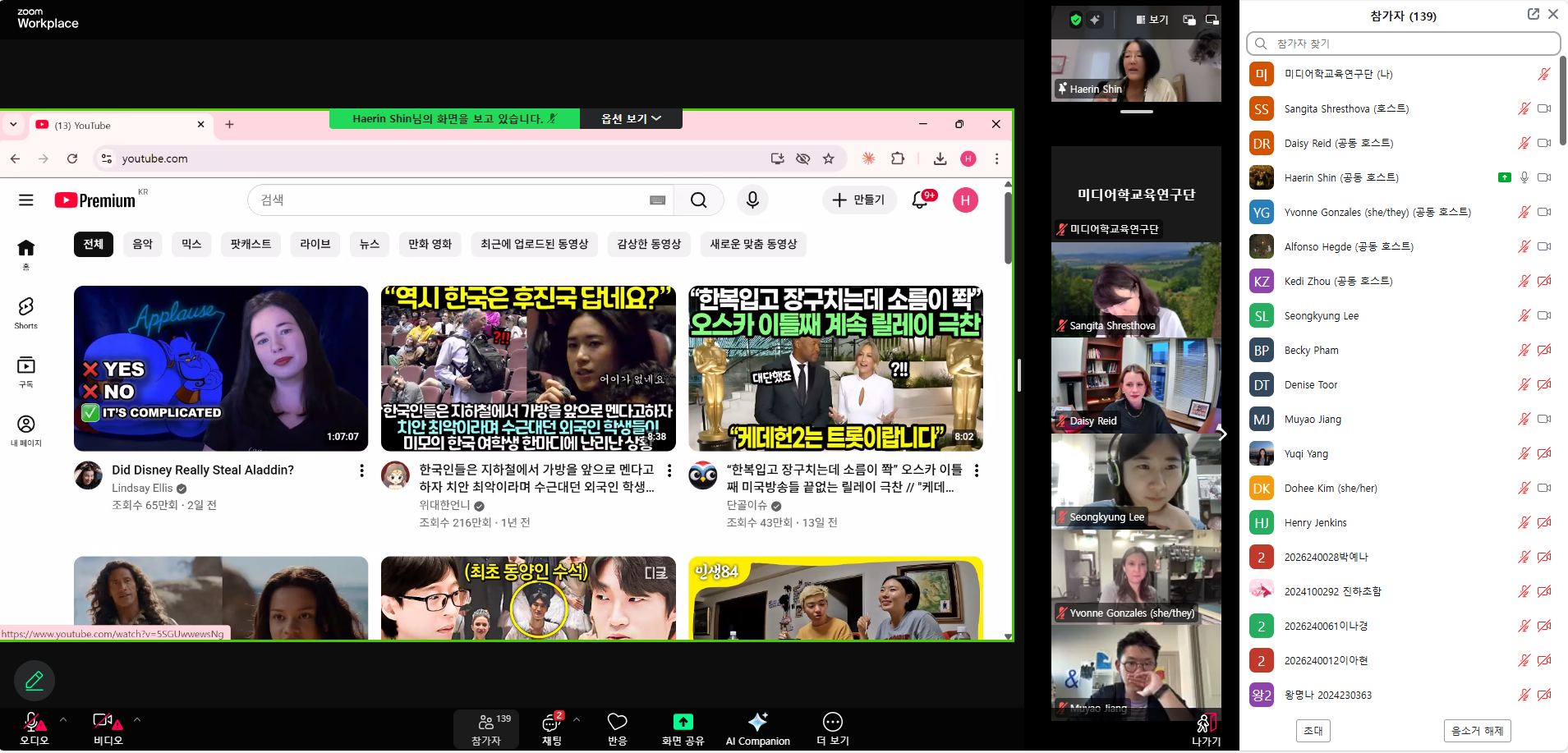Open YouTube notifications bell
Viewport: 1568px width, 753px height.
click(920, 200)
